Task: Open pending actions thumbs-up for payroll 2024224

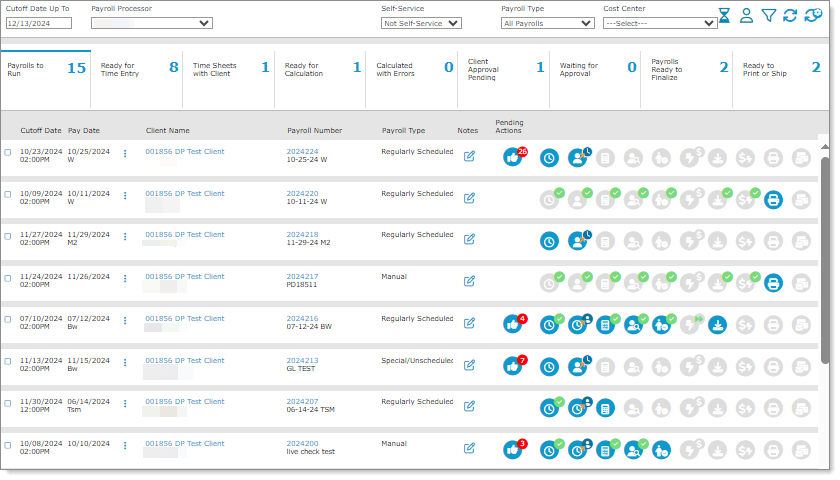Action: click(x=513, y=158)
